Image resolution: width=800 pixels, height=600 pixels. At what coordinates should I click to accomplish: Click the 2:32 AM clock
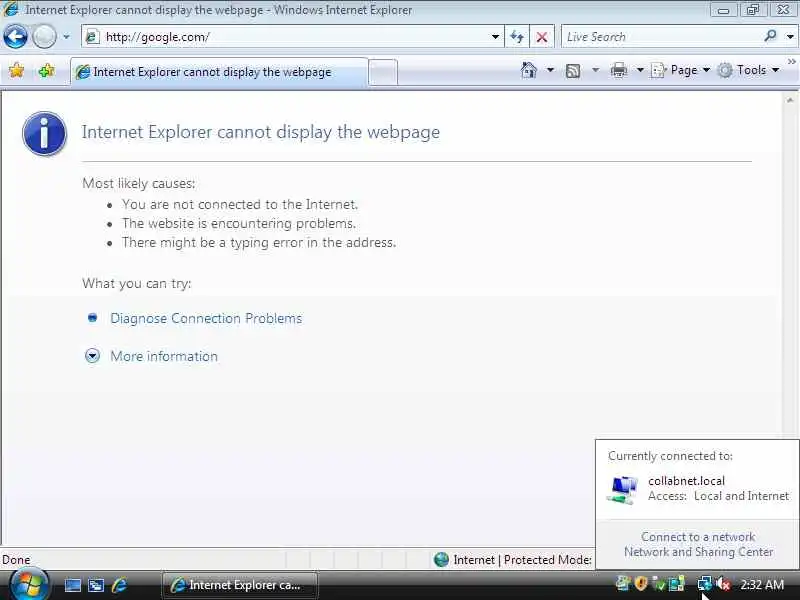762,585
